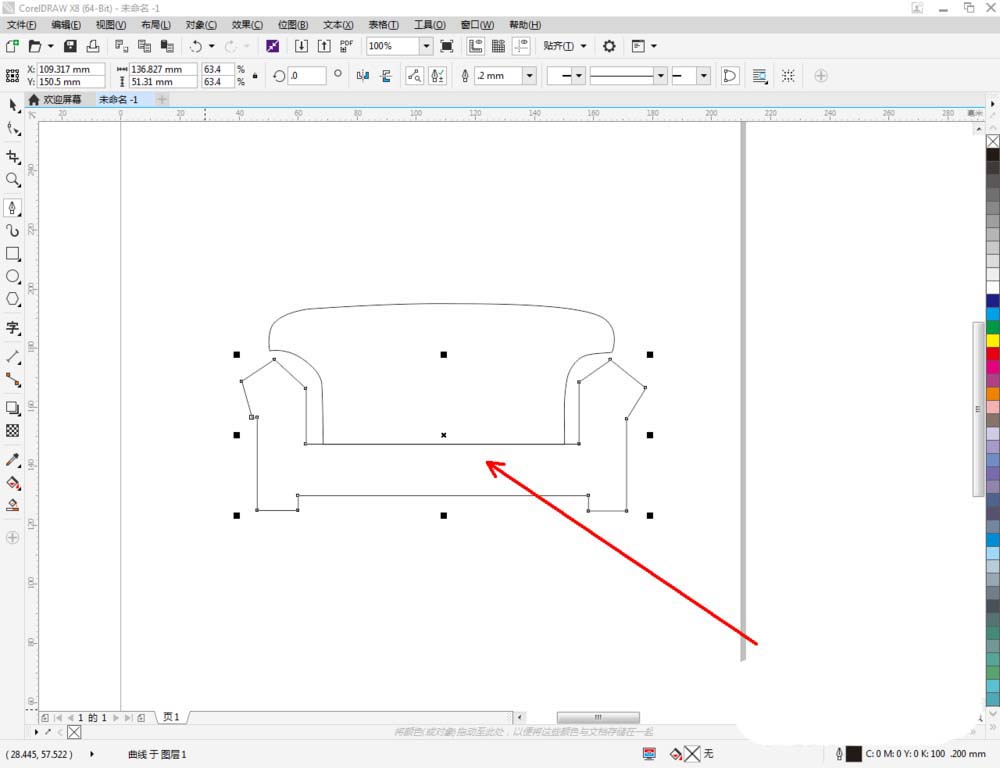
Task: Open the Options gear settings
Action: [609, 46]
